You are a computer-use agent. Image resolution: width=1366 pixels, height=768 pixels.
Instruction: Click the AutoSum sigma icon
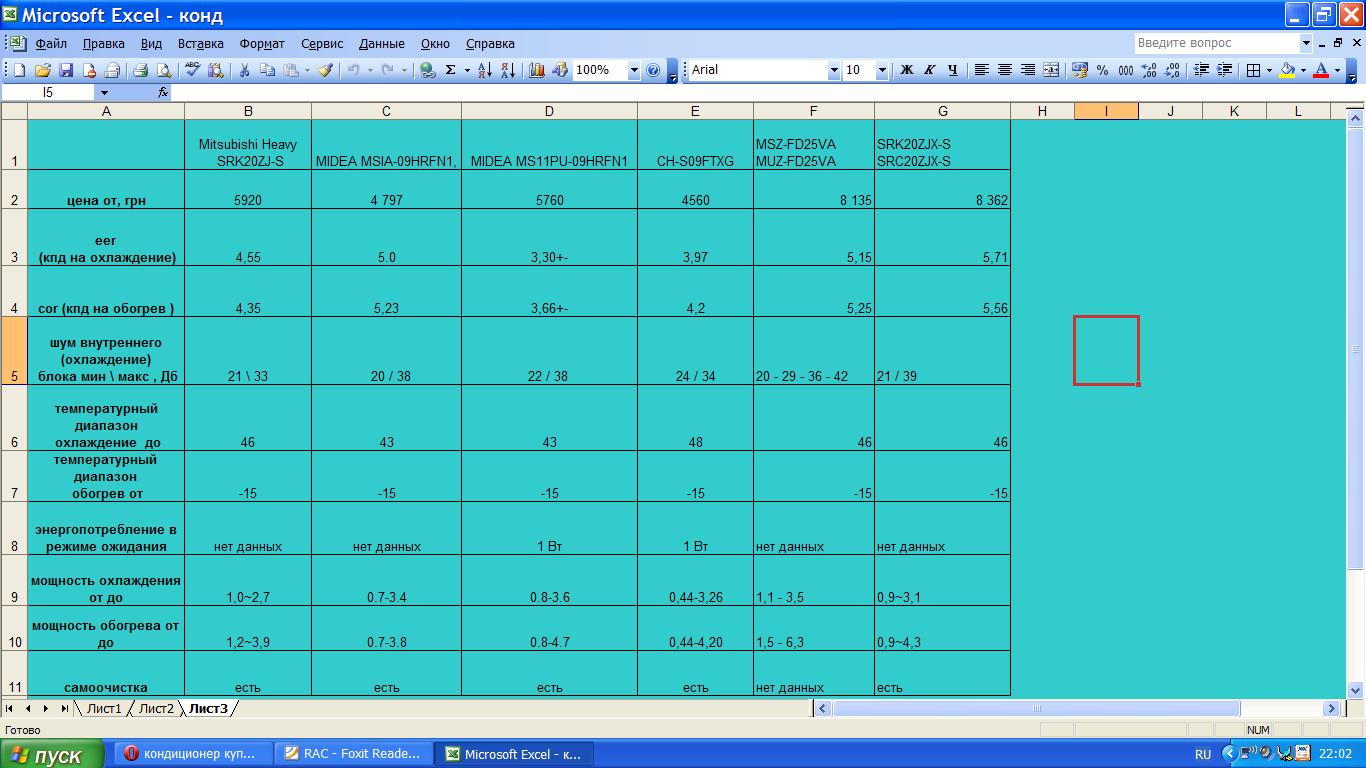tap(451, 70)
